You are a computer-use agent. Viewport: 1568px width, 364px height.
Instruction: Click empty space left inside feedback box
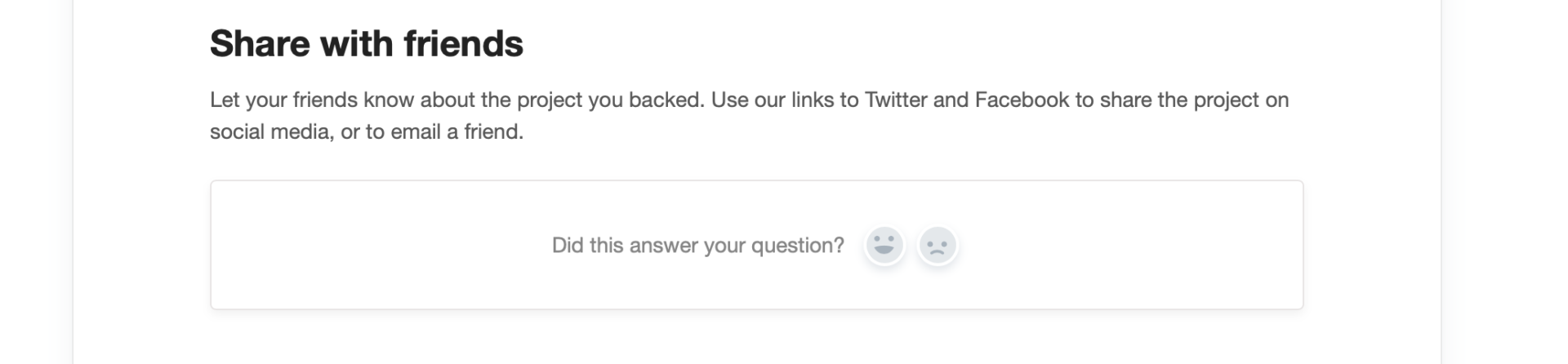click(x=367, y=245)
